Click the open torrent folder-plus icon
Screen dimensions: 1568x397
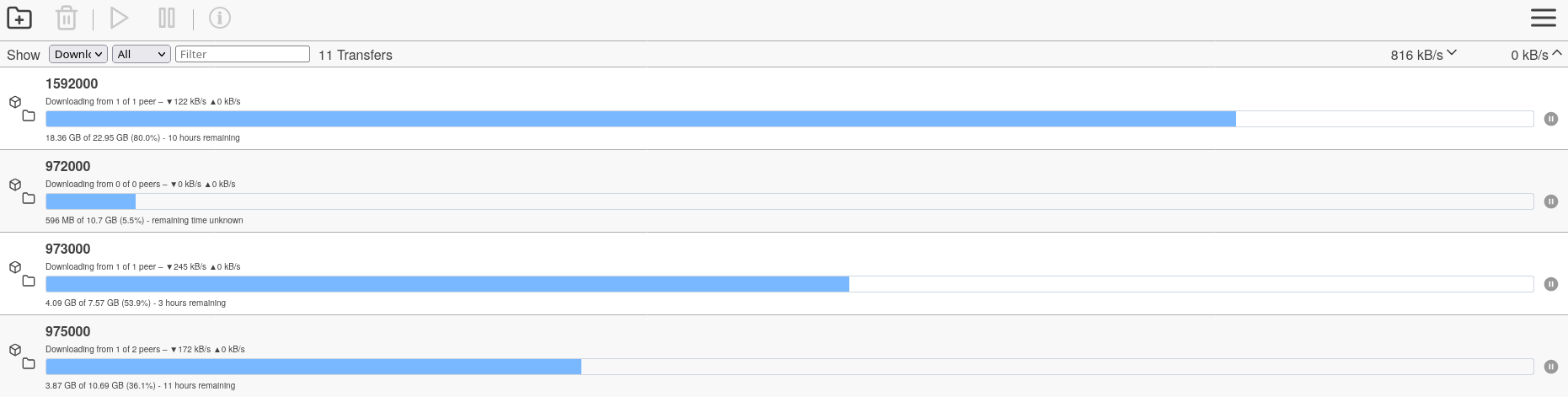click(19, 18)
